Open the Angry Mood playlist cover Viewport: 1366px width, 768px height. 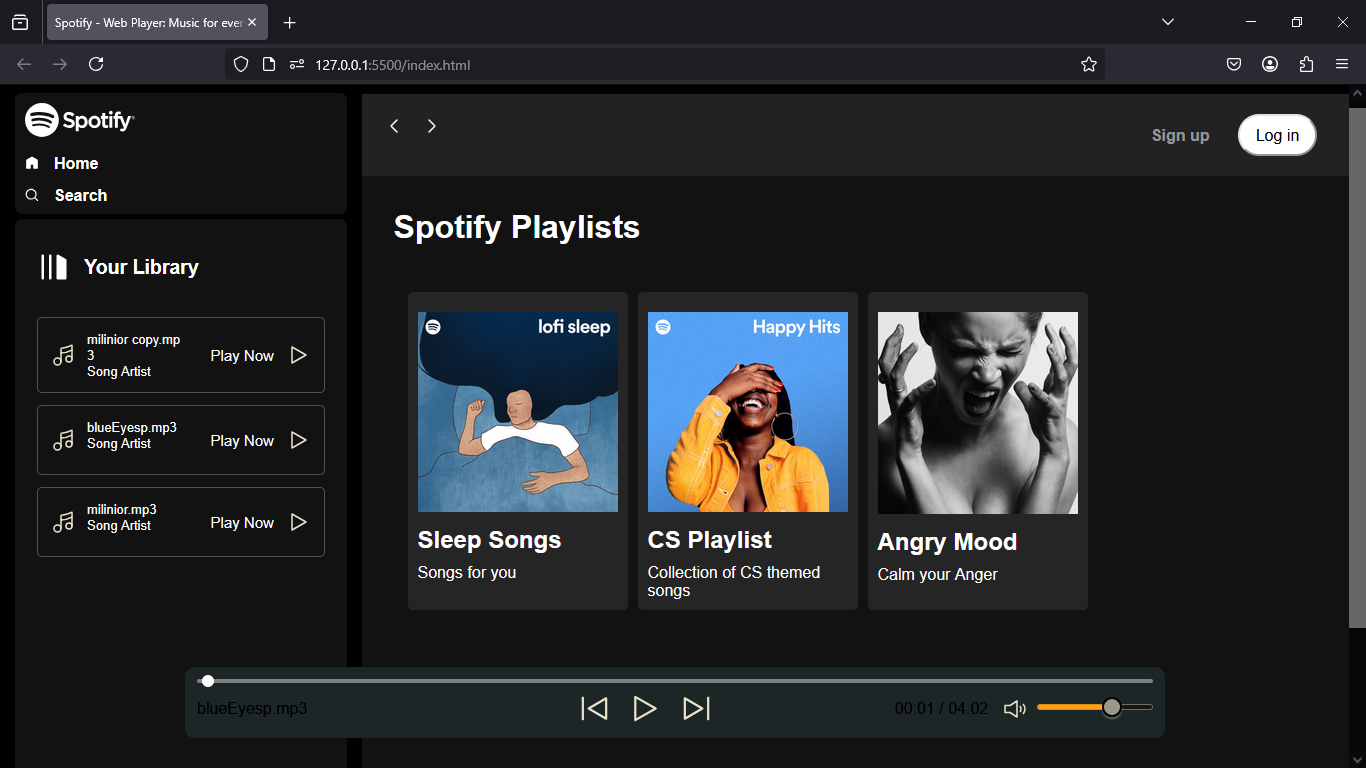(x=977, y=413)
